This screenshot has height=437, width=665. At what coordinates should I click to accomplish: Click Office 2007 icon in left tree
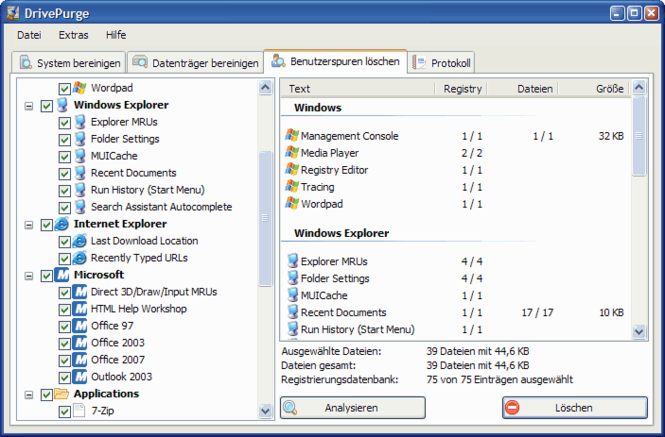click(80, 360)
